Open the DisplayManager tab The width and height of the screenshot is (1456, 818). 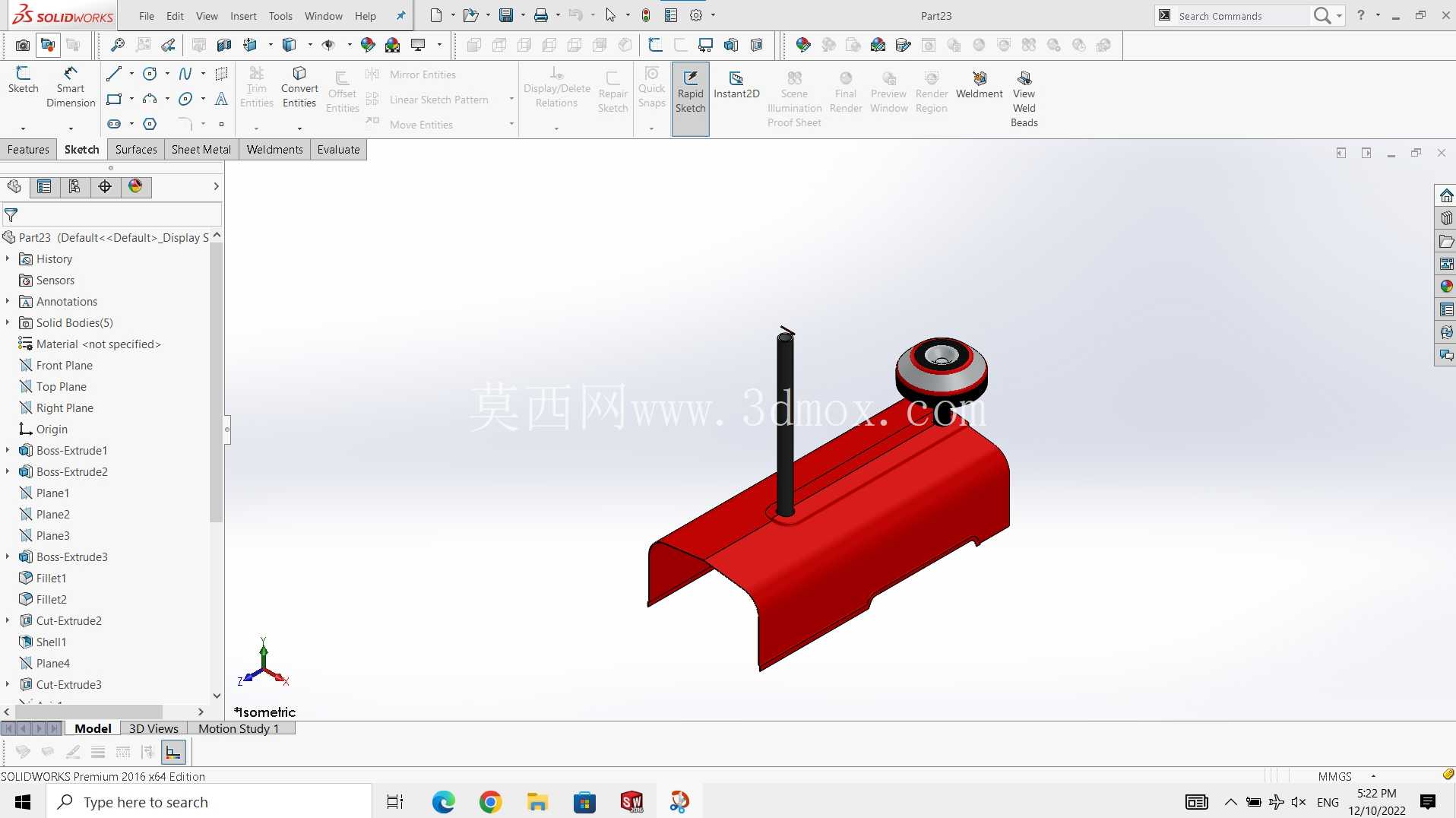[135, 187]
